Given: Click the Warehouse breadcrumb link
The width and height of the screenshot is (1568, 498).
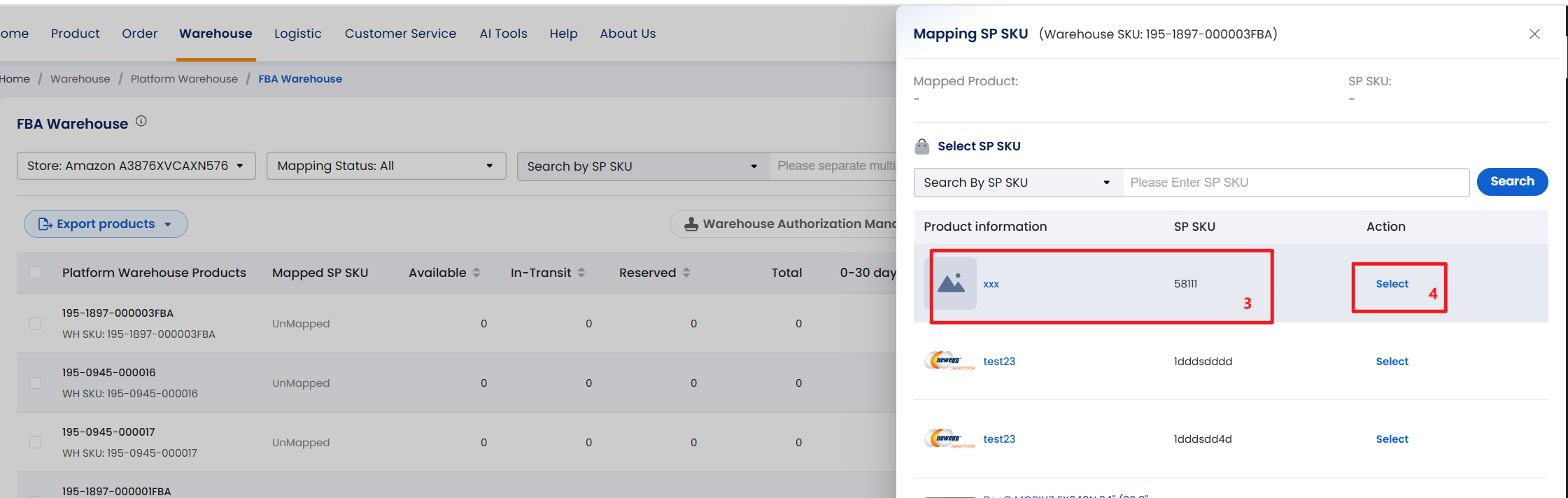Looking at the screenshot, I should (x=80, y=79).
